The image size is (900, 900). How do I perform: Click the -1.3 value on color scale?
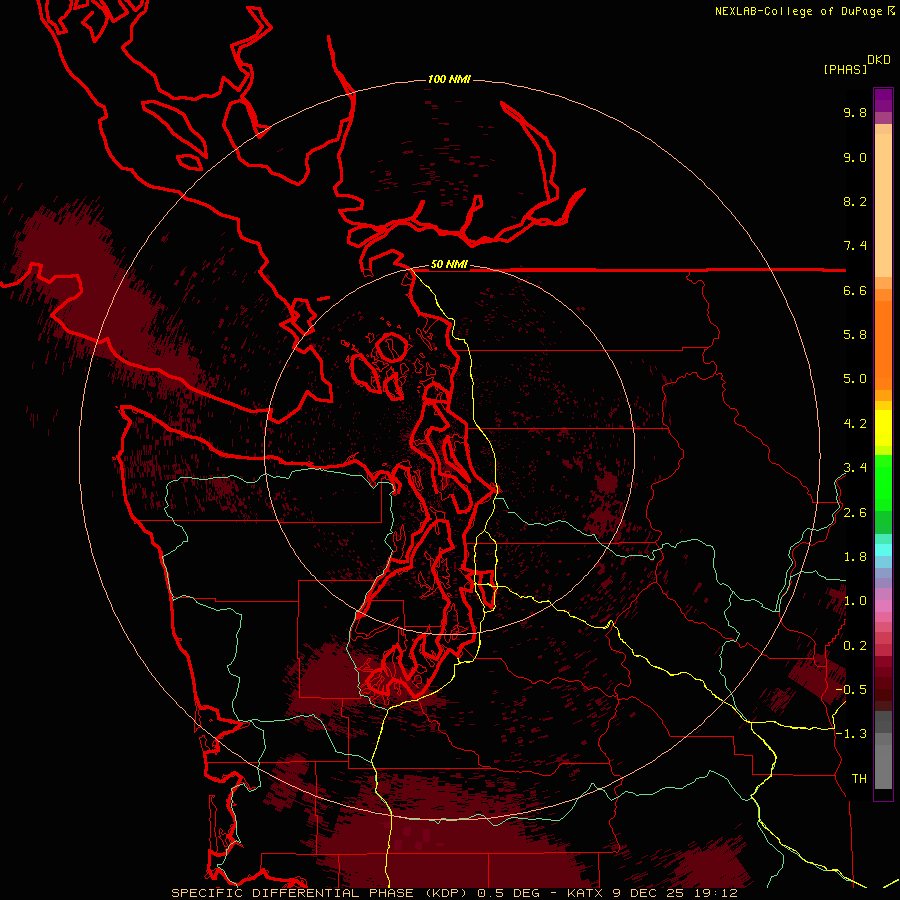(851, 734)
